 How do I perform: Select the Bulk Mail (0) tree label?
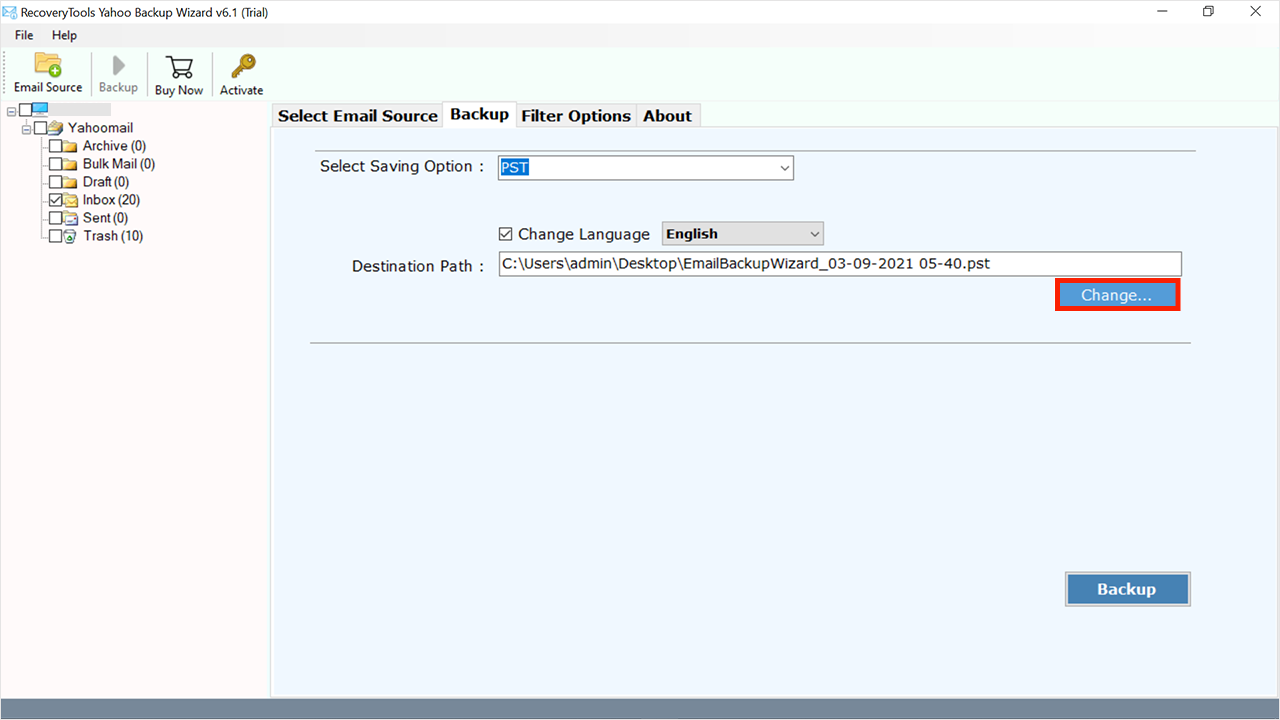119,164
